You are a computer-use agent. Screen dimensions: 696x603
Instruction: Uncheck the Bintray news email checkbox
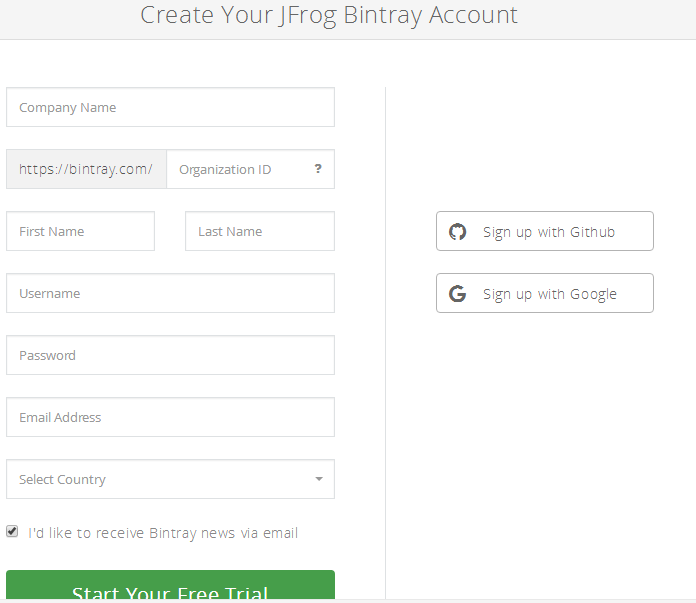[x=12, y=532]
